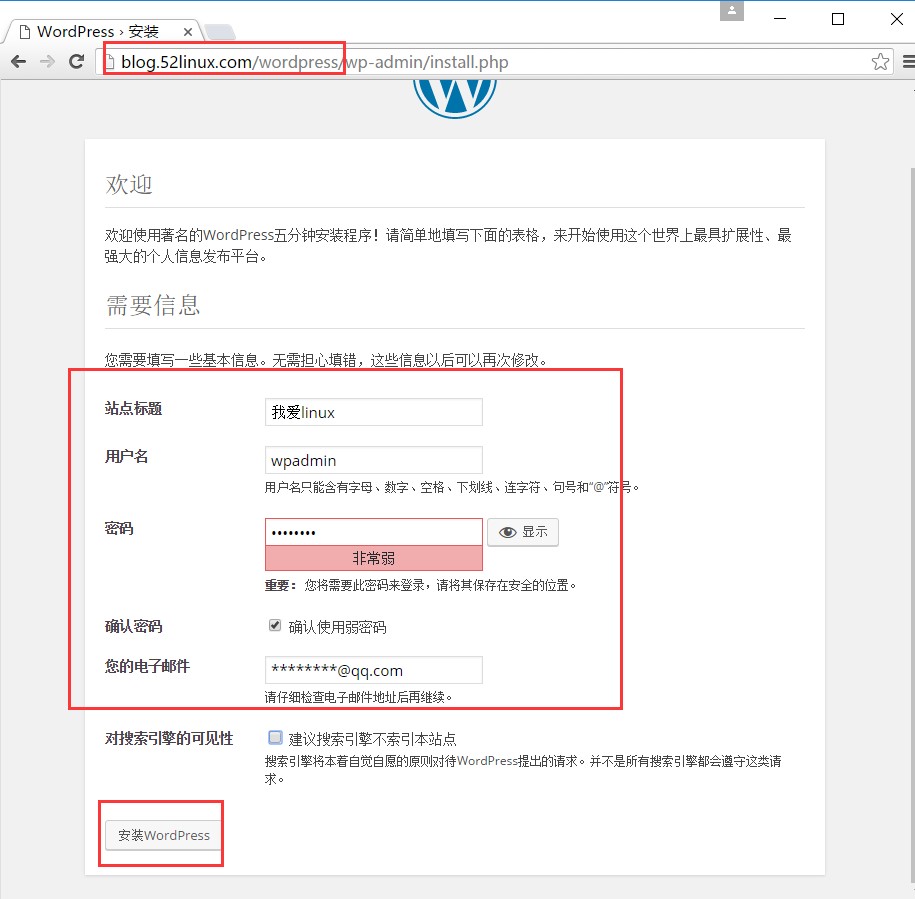The image size is (915, 899).
Task: Click the 您的电子邮件 email field
Action: 373,670
